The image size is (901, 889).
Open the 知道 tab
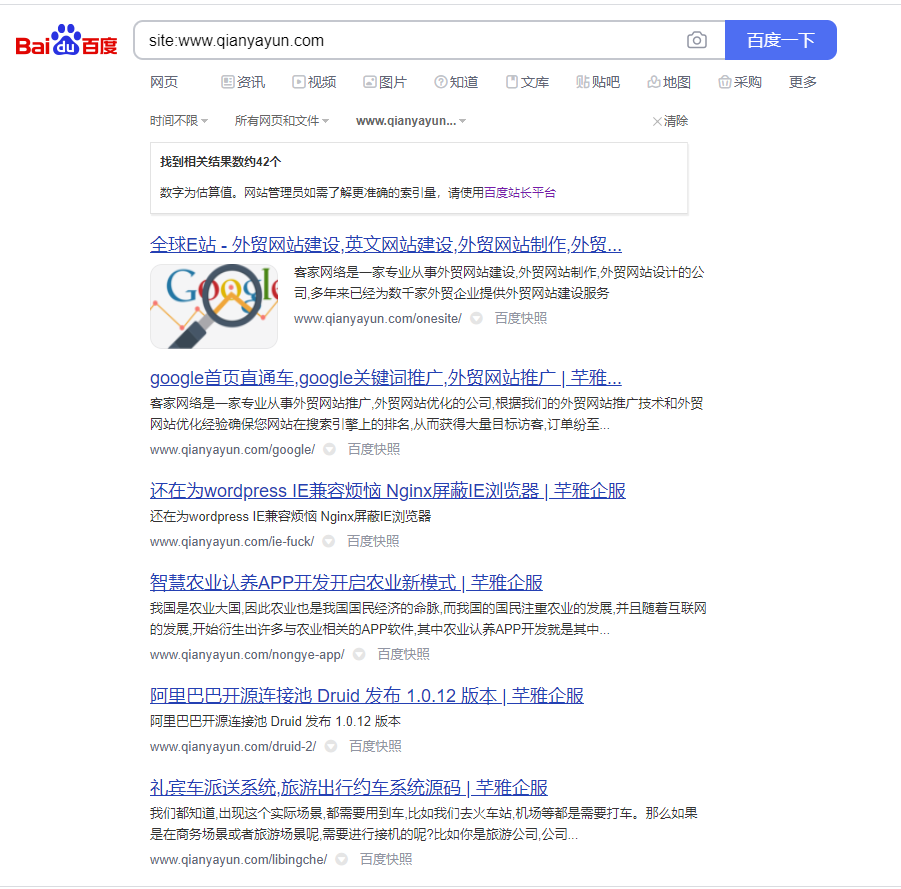[456, 82]
